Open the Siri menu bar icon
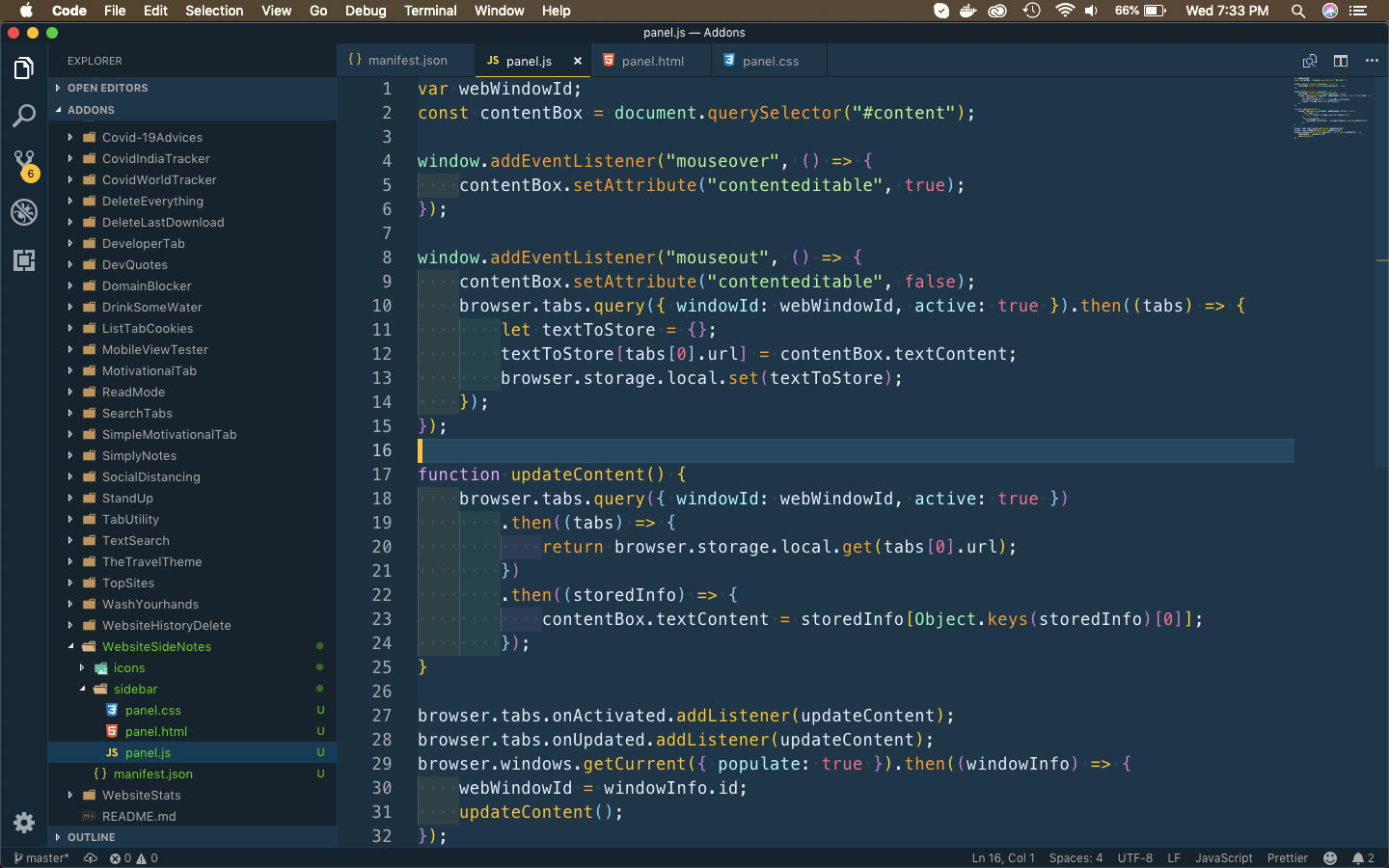1389x868 pixels. tap(1330, 11)
